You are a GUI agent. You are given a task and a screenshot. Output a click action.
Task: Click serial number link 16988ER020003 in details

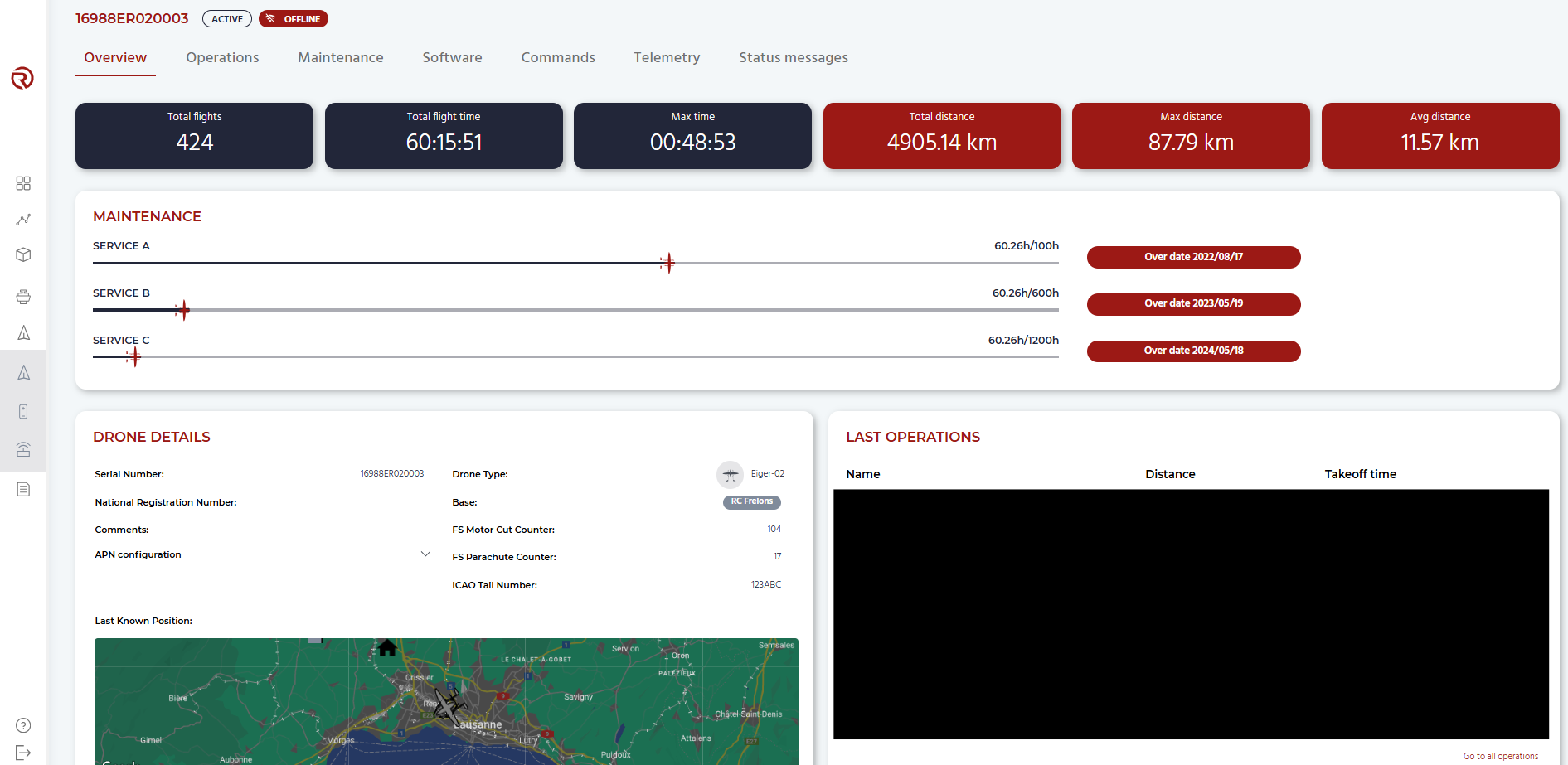(x=392, y=474)
